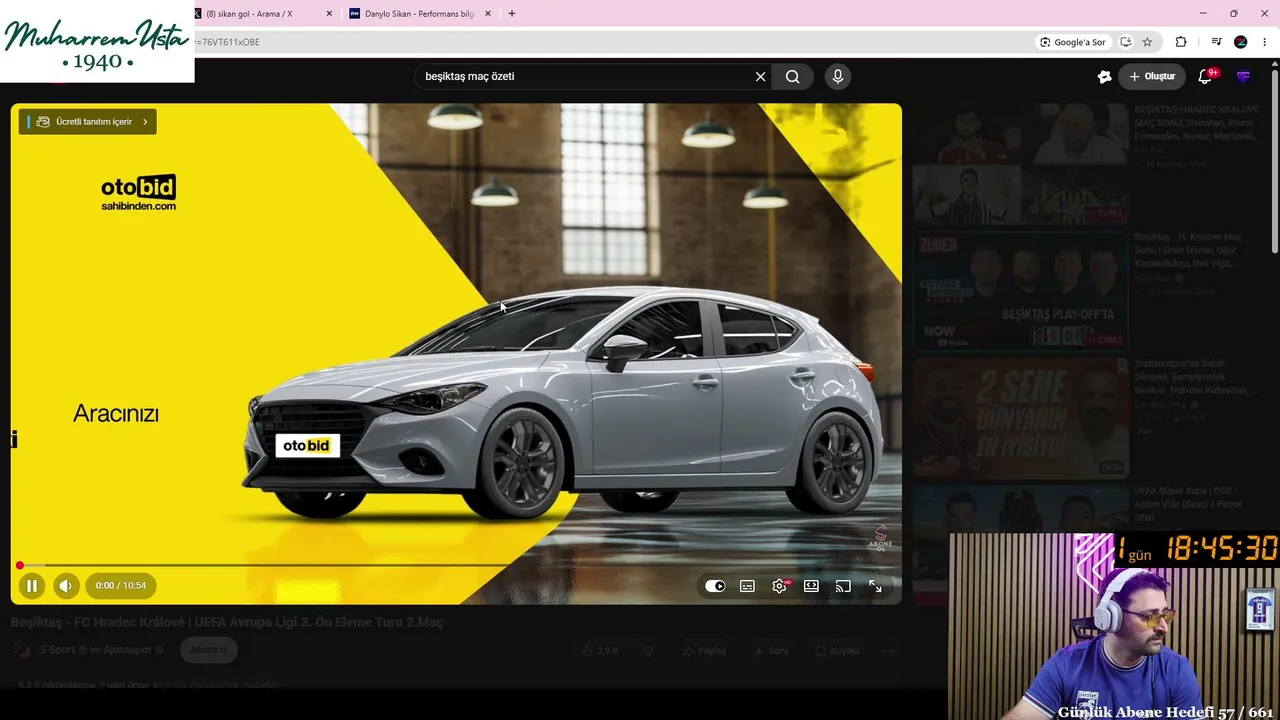This screenshot has height=720, width=1280.
Task: Click the Soru button below video
Action: click(x=771, y=651)
